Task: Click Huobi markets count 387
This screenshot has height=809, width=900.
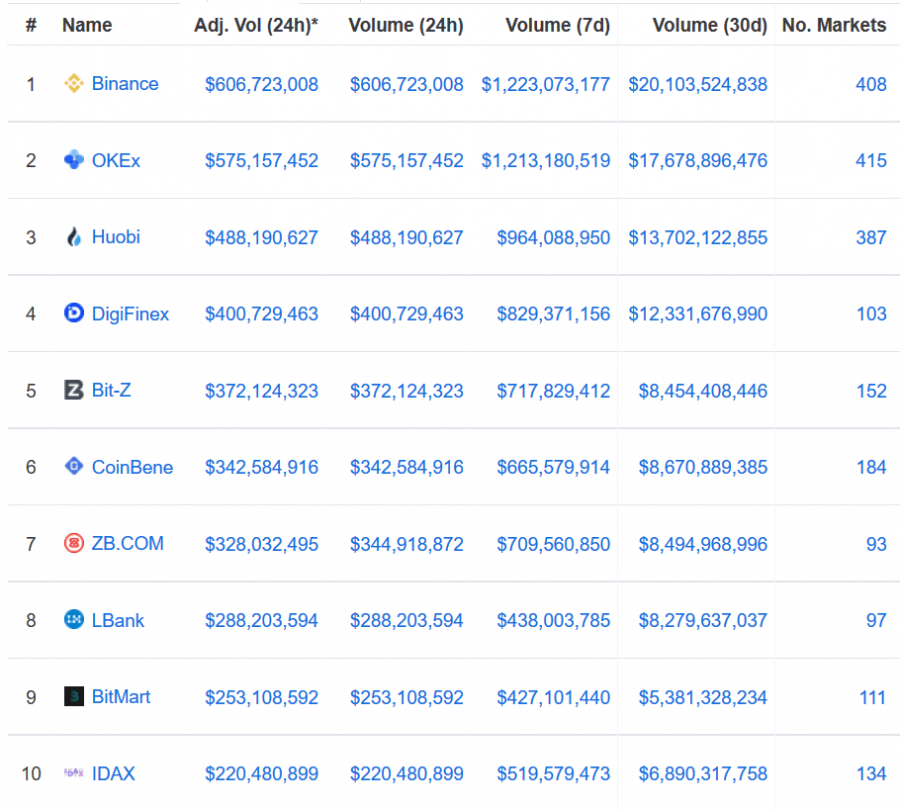Action: pos(871,238)
